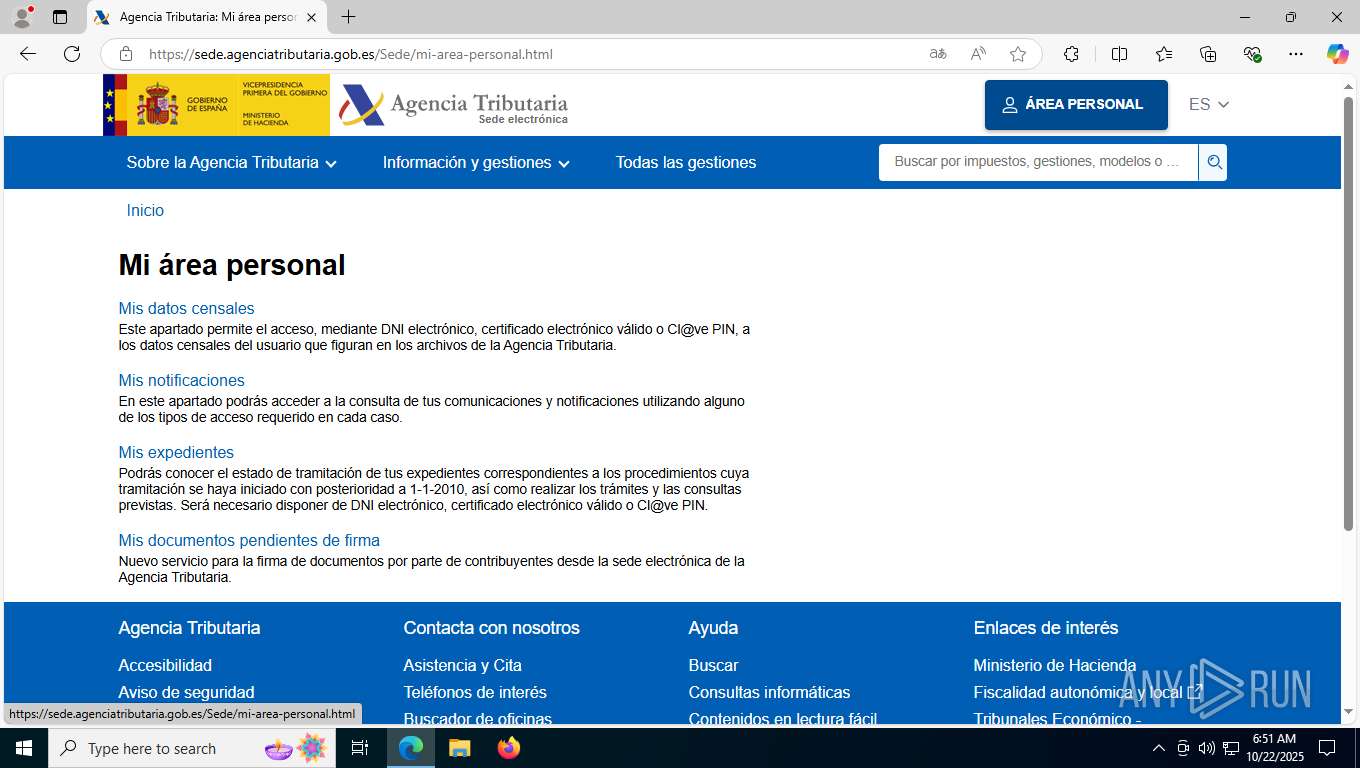The width and height of the screenshot is (1360, 768).
Task: Open Todas las gestiones menu item
Action: (686, 163)
